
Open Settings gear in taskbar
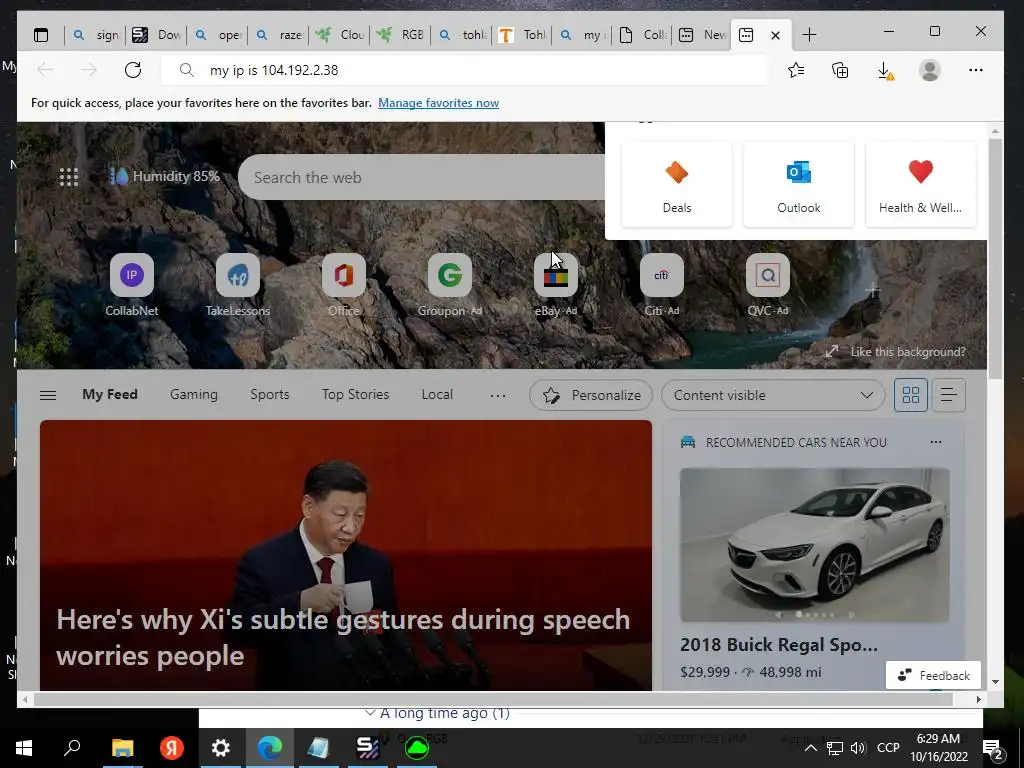[x=221, y=748]
